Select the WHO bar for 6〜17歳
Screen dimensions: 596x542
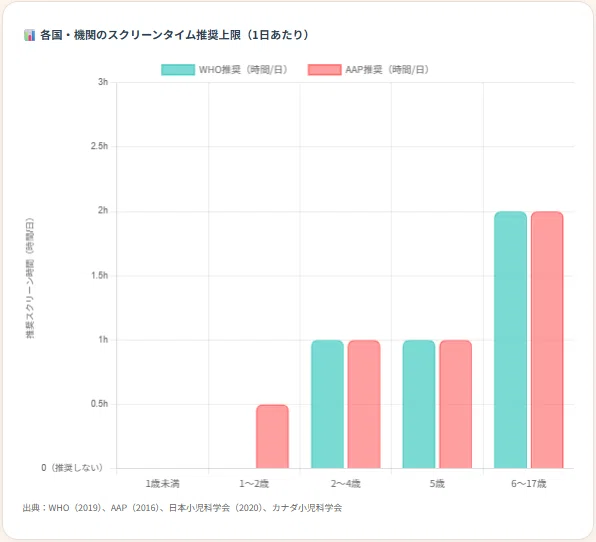click(510, 340)
